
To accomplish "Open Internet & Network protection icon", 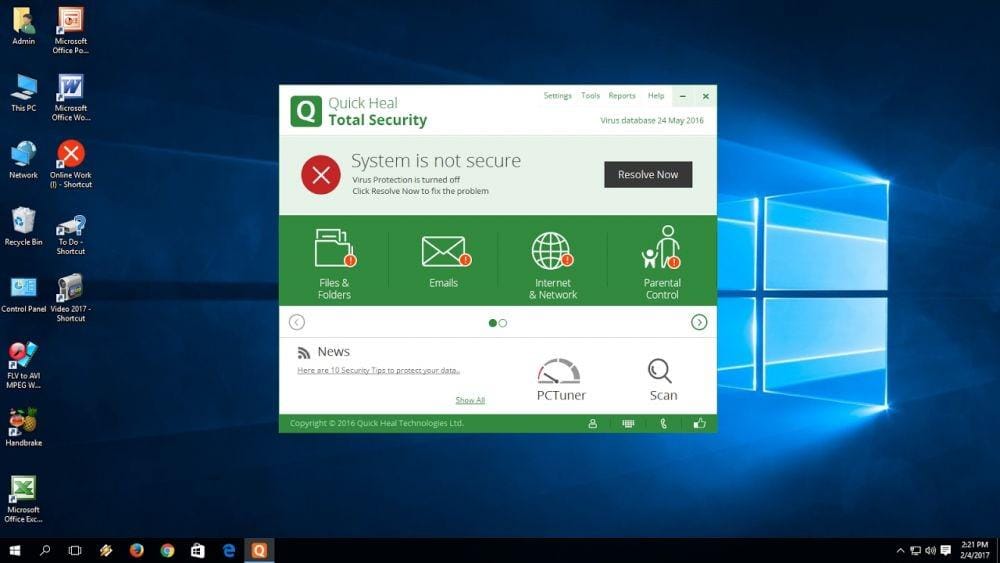I will click(552, 251).
